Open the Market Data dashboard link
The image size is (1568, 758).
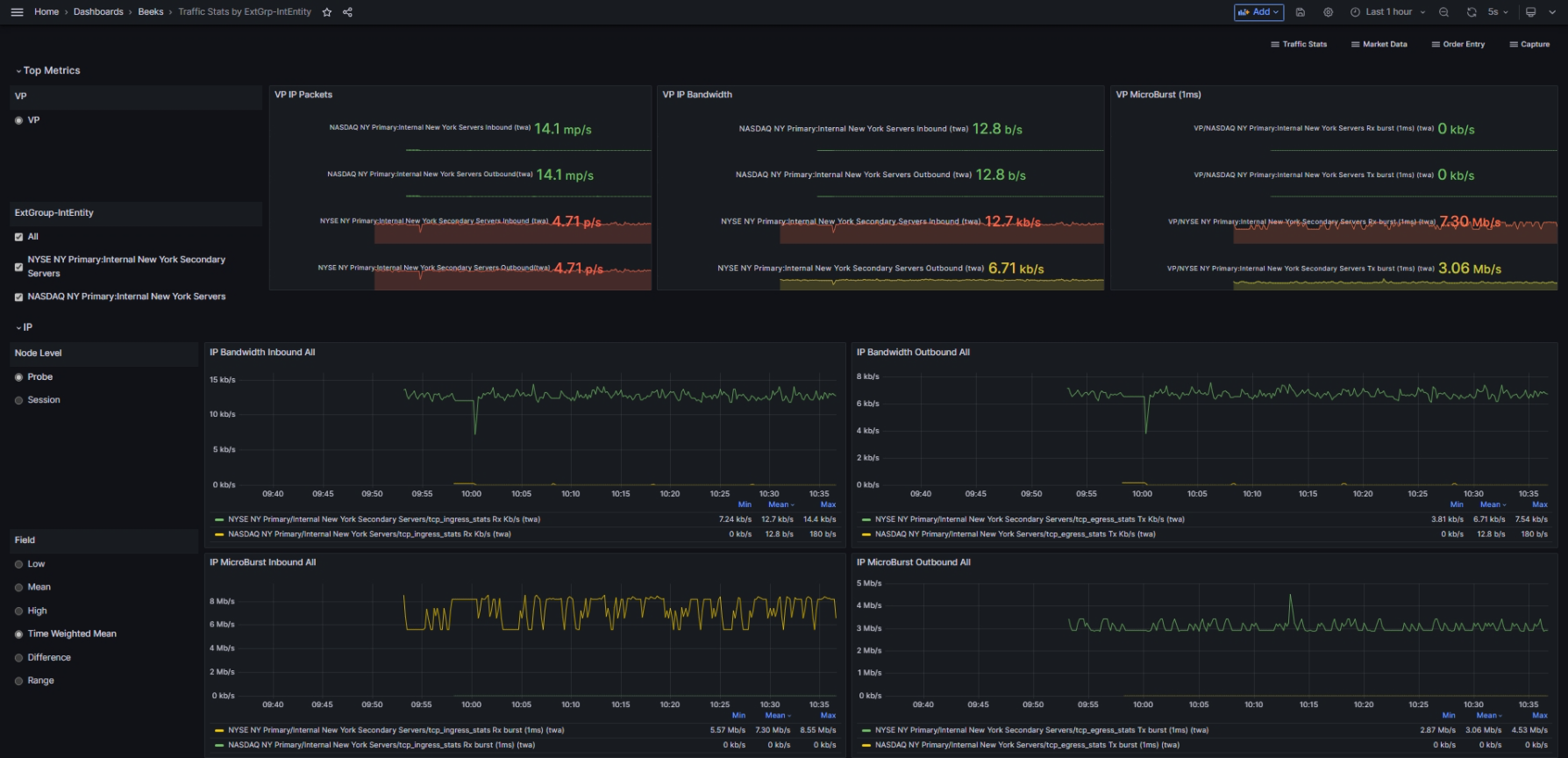[1379, 44]
